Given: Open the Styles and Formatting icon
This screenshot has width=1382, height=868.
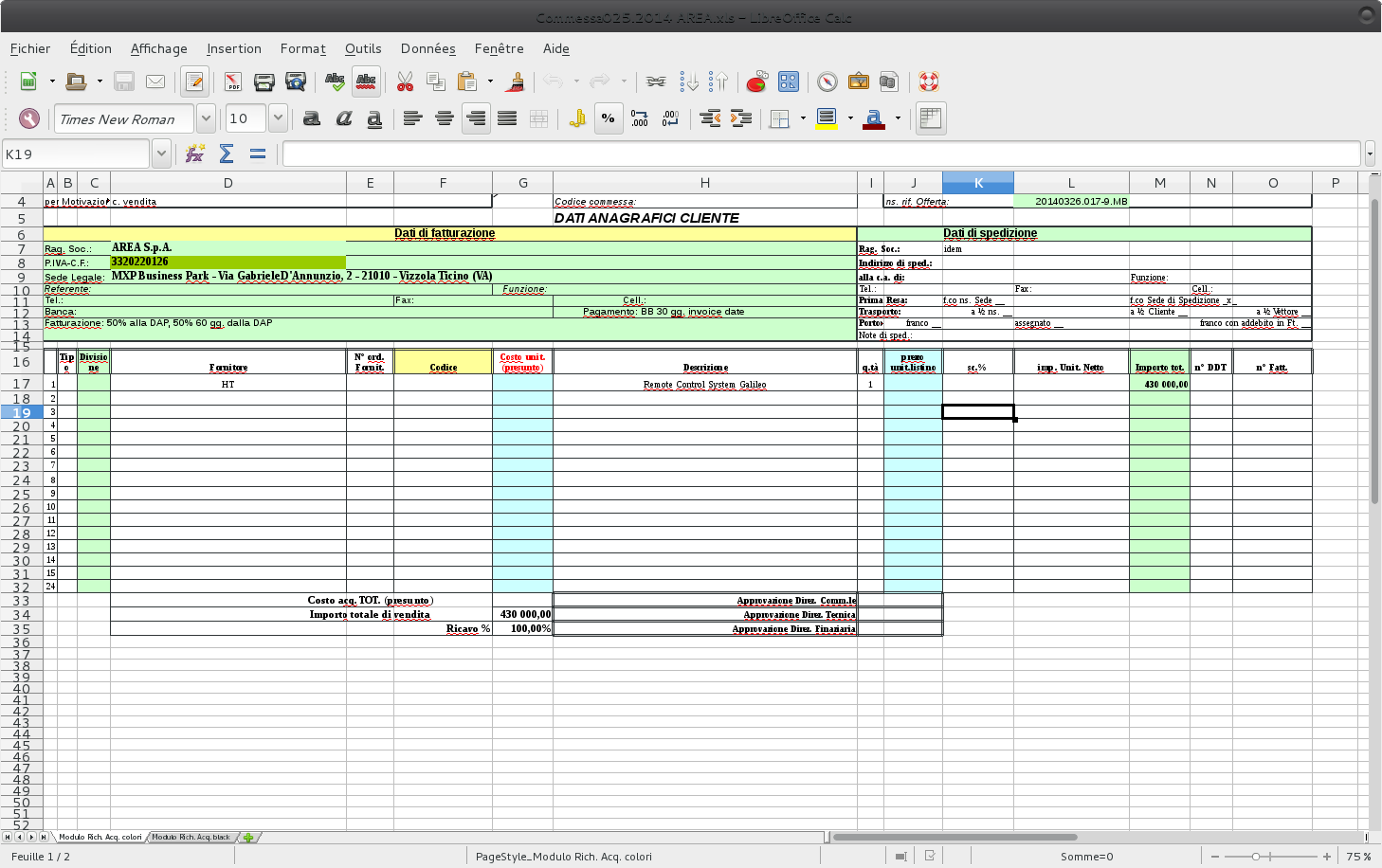Looking at the screenshot, I should pyautogui.click(x=29, y=118).
